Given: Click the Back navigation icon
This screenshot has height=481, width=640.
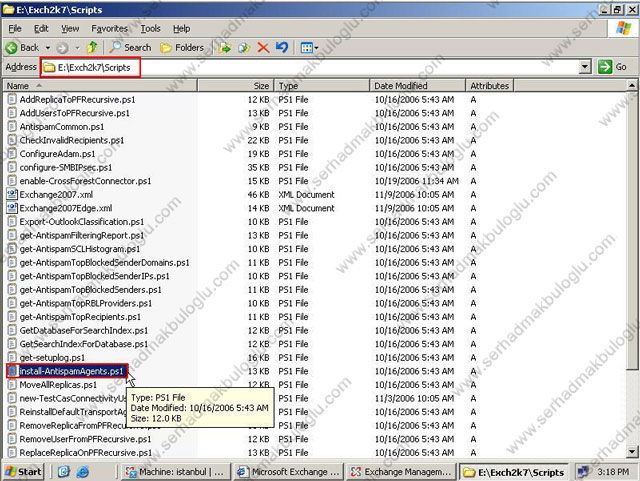Looking at the screenshot, I should coord(11,48).
